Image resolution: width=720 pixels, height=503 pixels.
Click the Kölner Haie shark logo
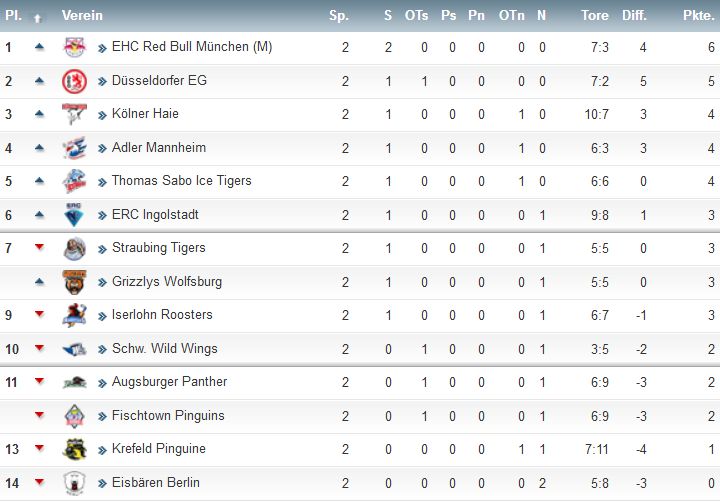pyautogui.click(x=74, y=114)
